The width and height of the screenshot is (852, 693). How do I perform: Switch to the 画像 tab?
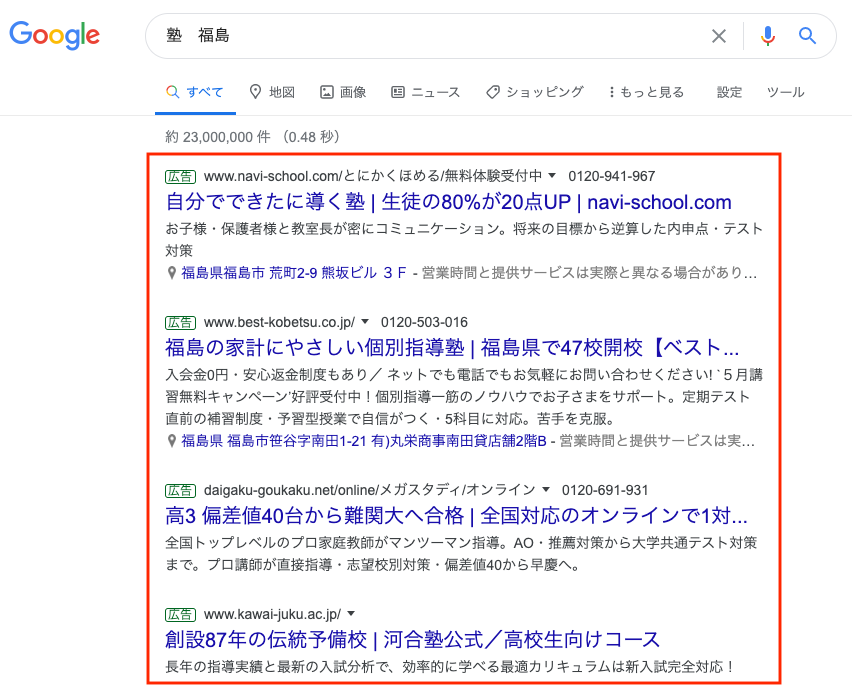[343, 92]
